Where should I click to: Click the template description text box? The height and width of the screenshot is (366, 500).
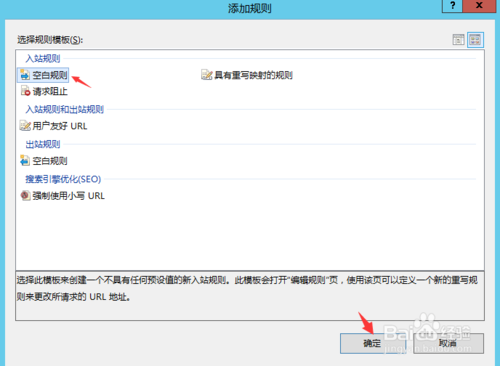pyautogui.click(x=250, y=296)
